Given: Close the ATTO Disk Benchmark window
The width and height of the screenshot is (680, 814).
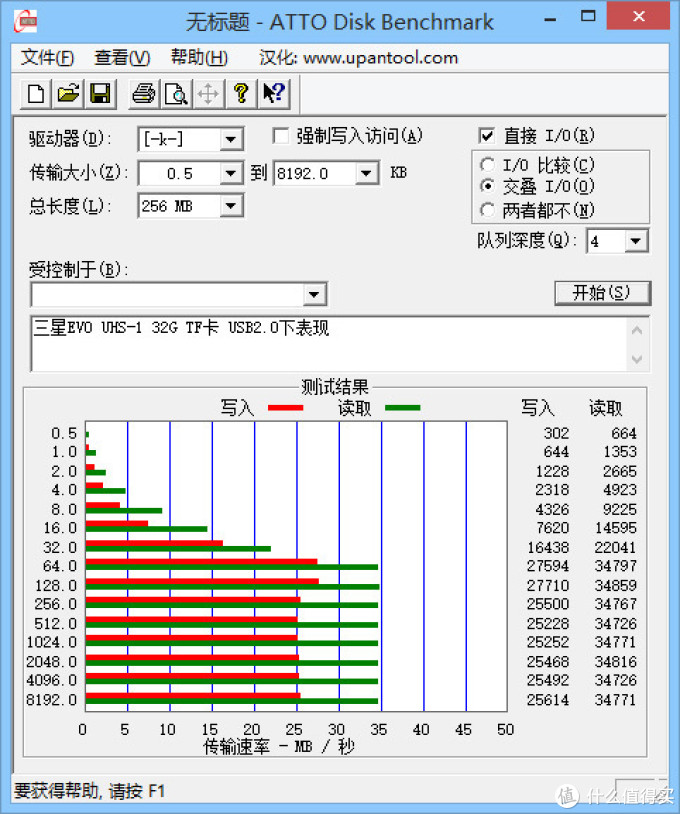Looking at the screenshot, I should (x=638, y=17).
